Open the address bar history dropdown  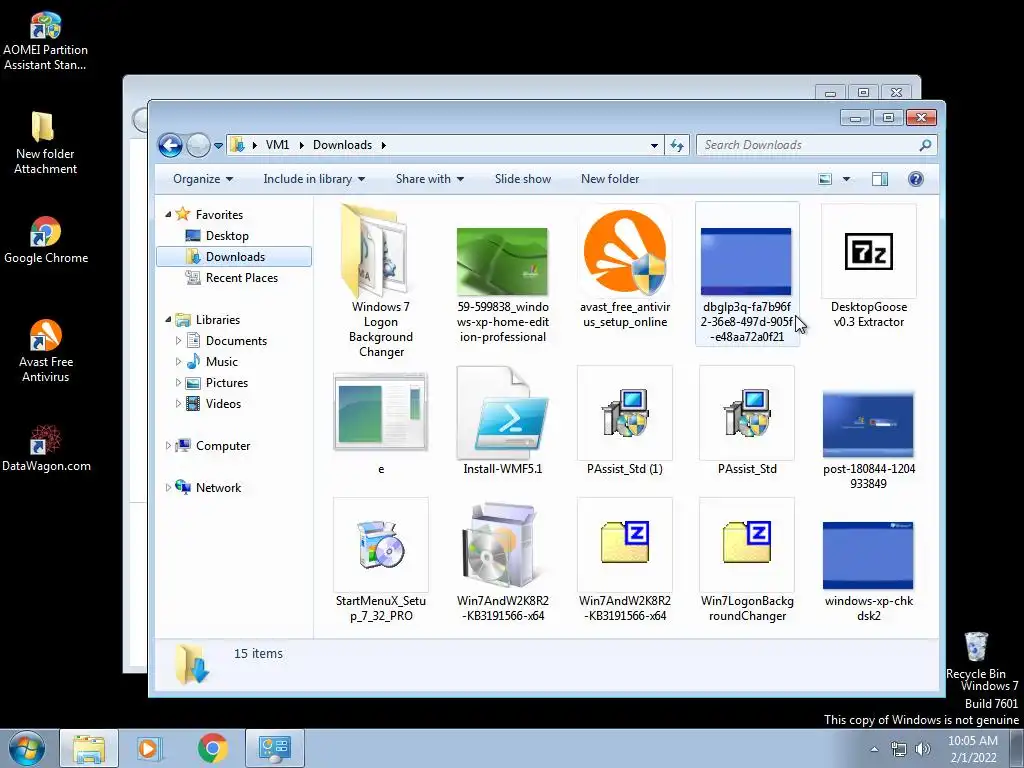pyautogui.click(x=654, y=146)
